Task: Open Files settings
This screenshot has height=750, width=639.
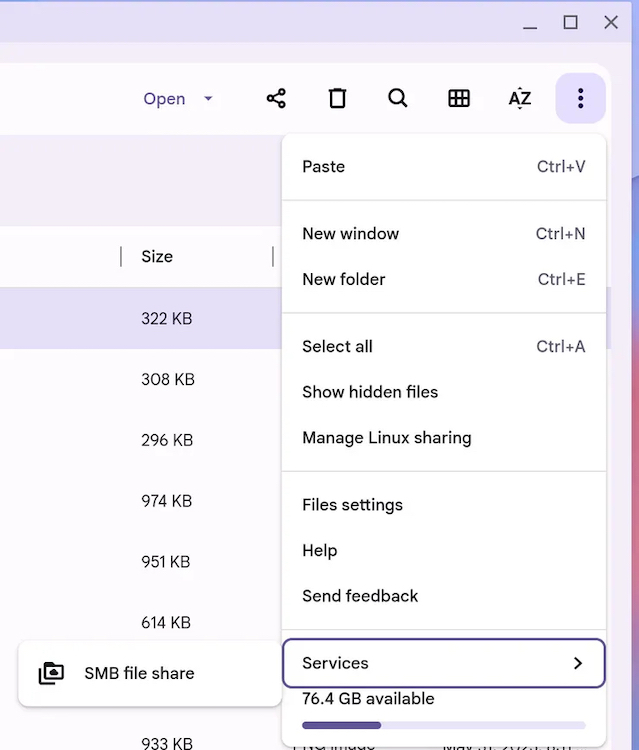Action: coord(353,505)
